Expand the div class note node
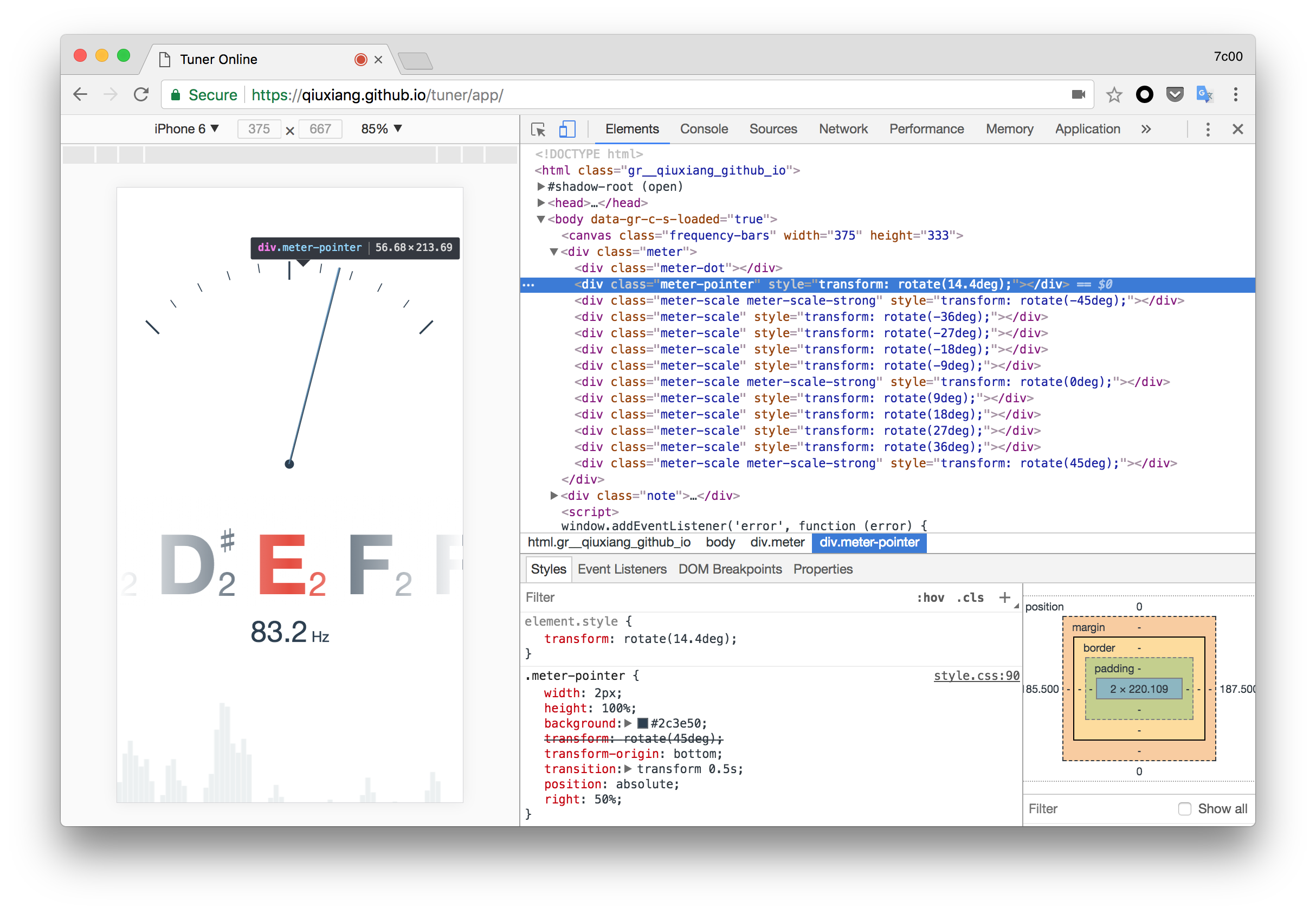Viewport: 1316px width, 913px height. (x=553, y=496)
